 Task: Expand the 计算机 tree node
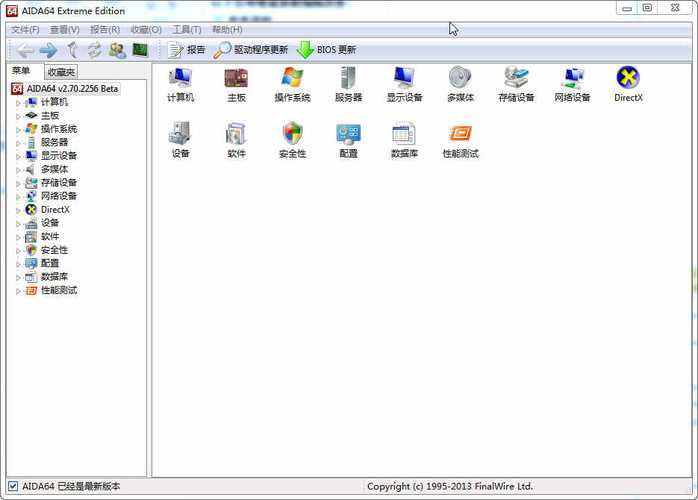[18, 103]
